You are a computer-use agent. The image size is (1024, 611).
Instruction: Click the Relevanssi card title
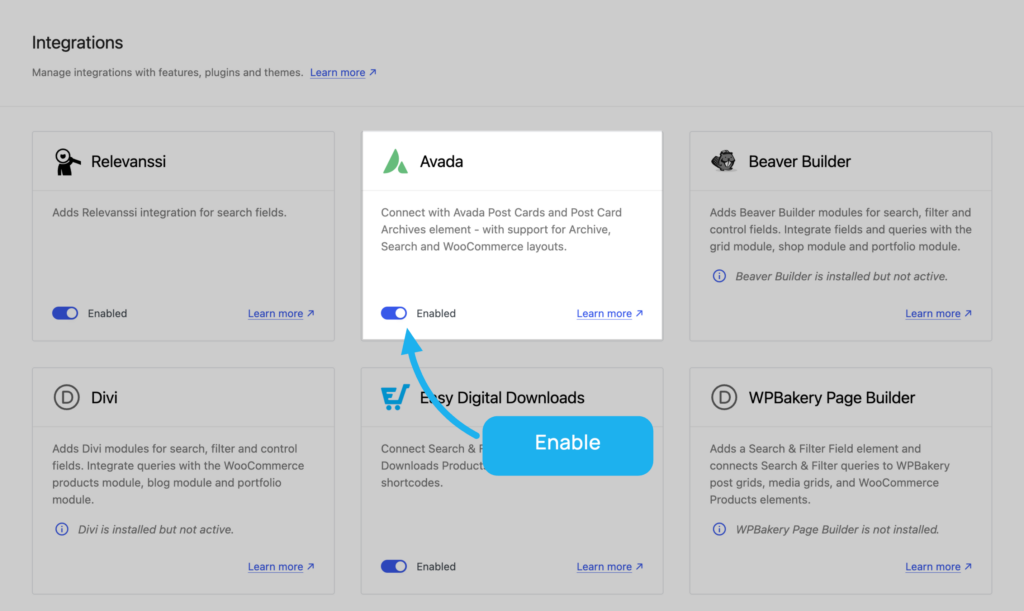128,161
